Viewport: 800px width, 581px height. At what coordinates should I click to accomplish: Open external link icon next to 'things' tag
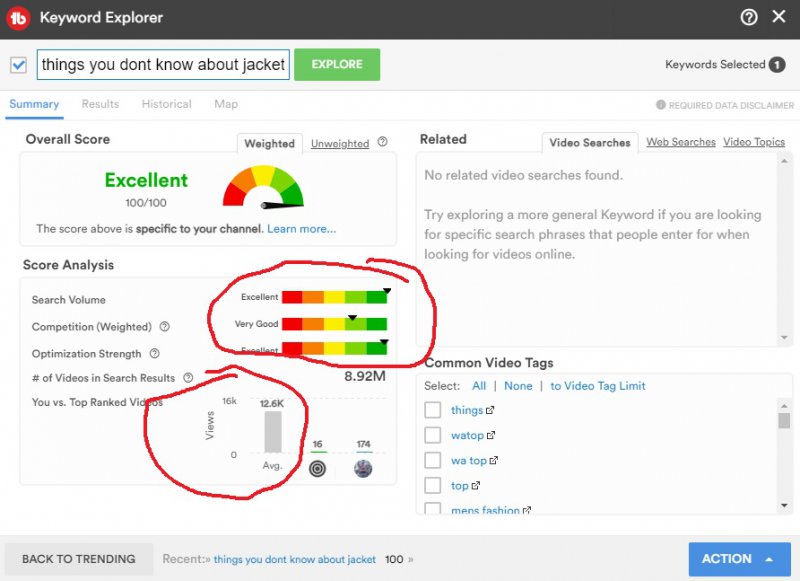490,410
